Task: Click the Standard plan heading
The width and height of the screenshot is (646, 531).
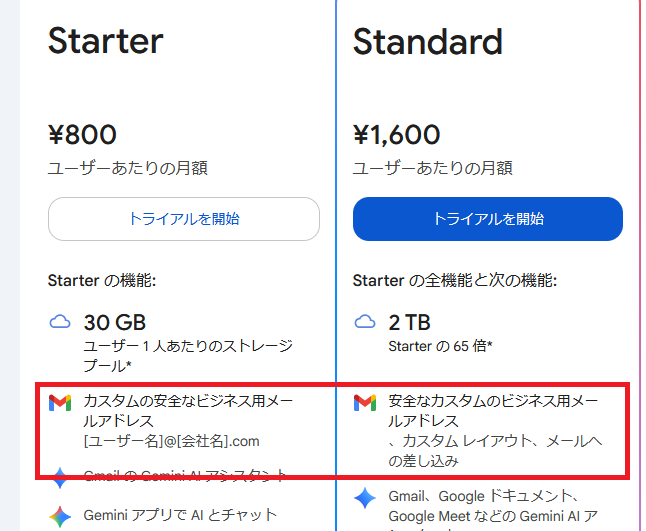Action: click(428, 41)
